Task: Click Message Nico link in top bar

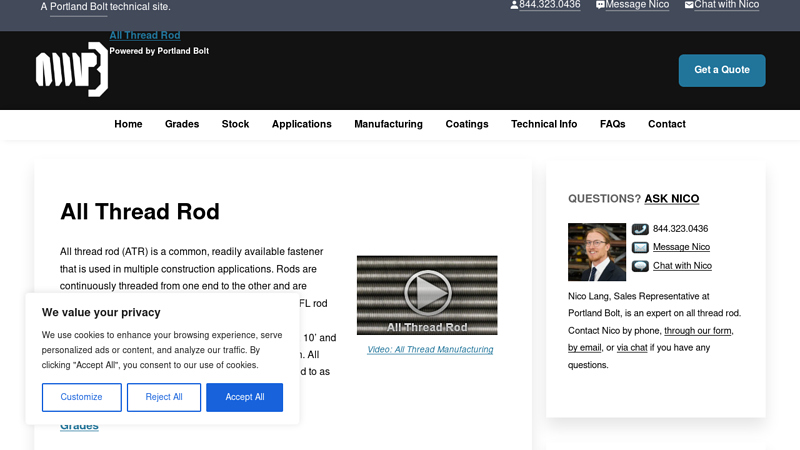Action: [x=637, y=5]
